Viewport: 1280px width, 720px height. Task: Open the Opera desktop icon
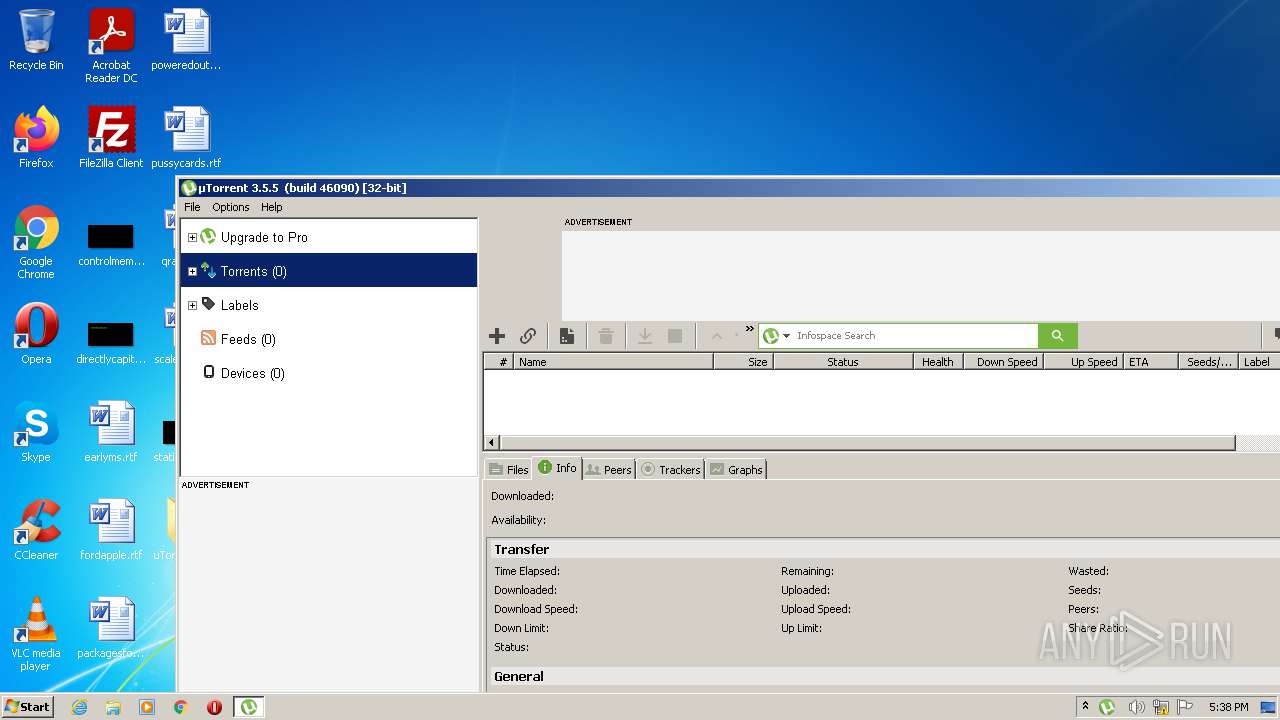click(36, 334)
